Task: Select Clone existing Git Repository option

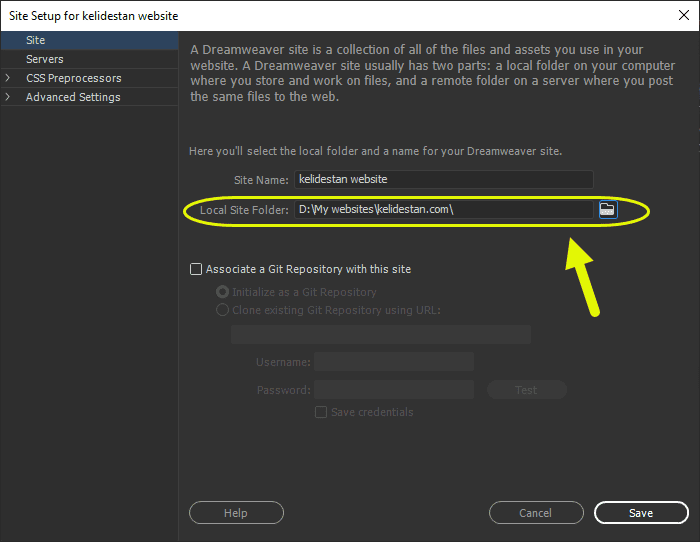Action: click(x=222, y=310)
